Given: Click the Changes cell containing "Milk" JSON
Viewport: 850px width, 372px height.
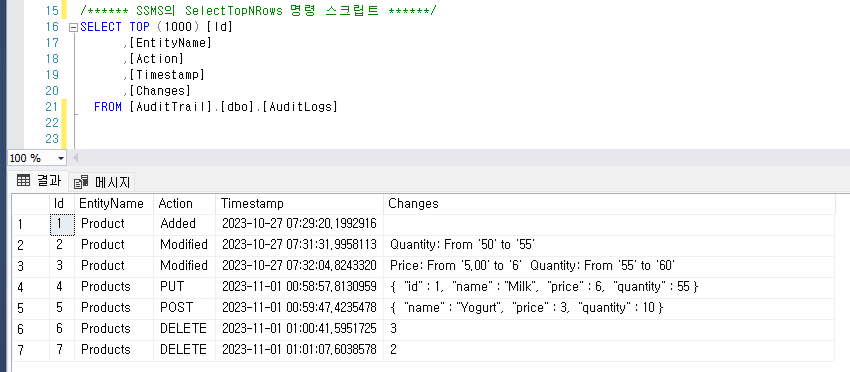Looking at the screenshot, I should coord(609,287).
